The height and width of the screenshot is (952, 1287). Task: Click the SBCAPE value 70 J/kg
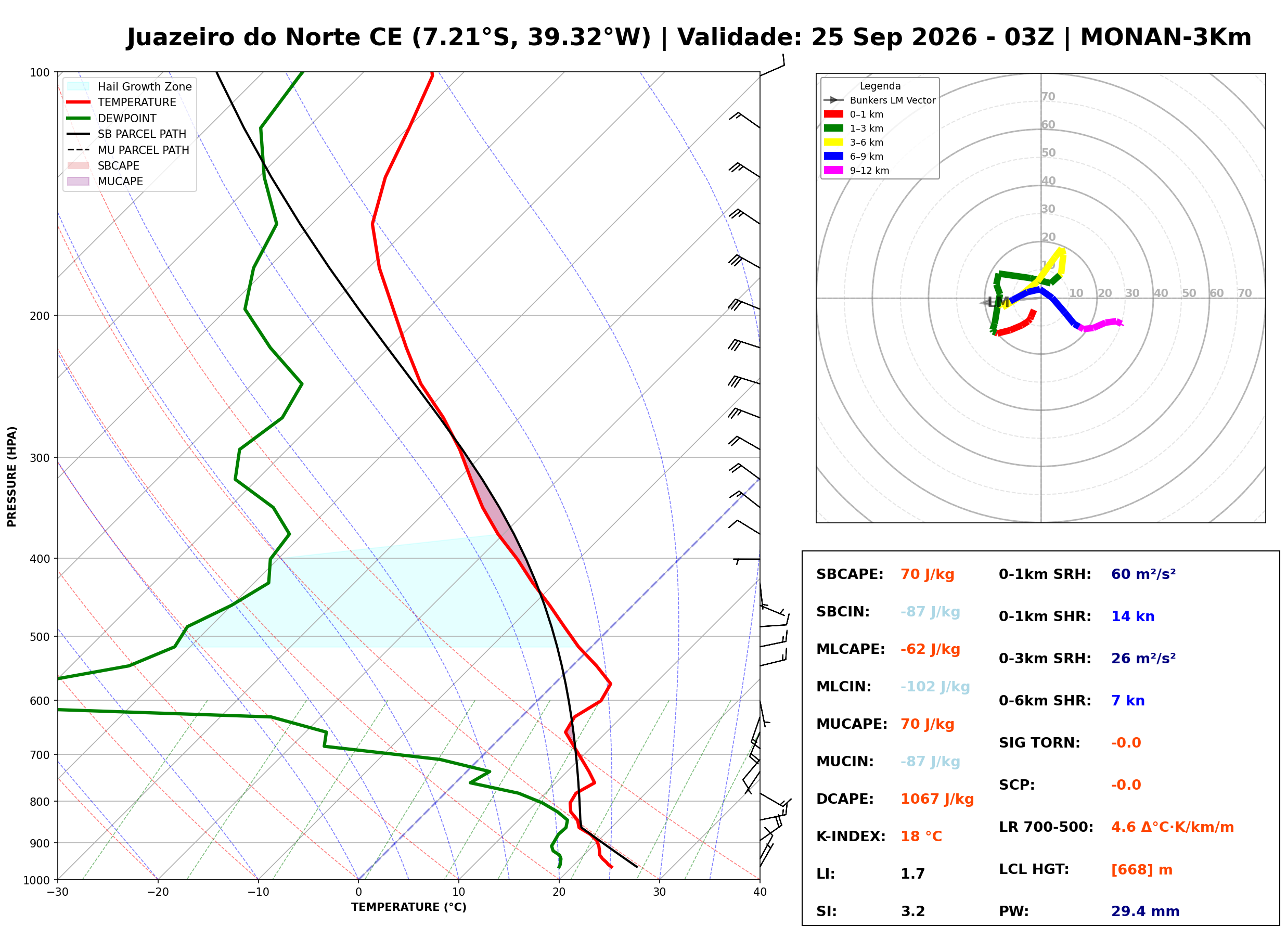pos(927,574)
